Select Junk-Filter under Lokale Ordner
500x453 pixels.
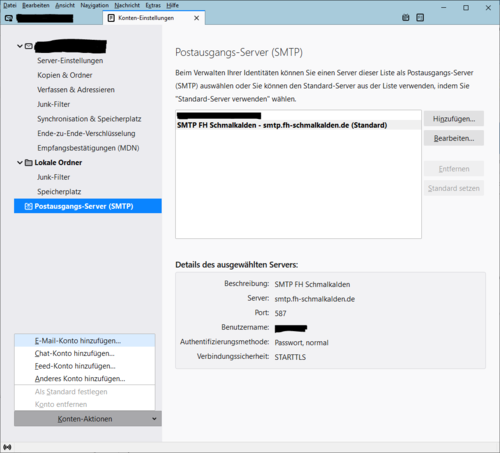[54, 177]
